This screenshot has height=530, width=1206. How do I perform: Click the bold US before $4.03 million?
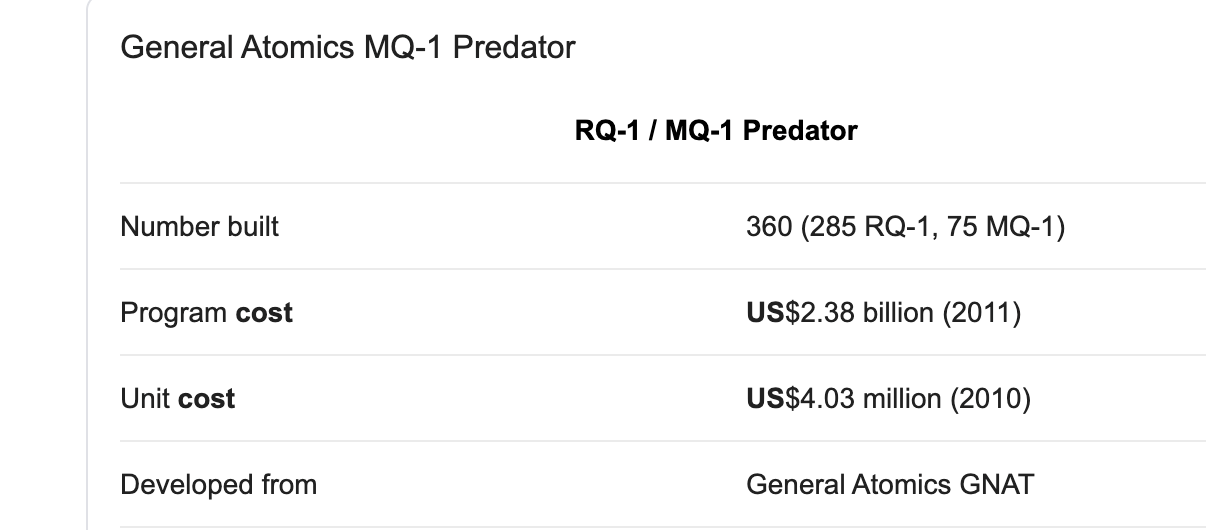[x=764, y=399]
